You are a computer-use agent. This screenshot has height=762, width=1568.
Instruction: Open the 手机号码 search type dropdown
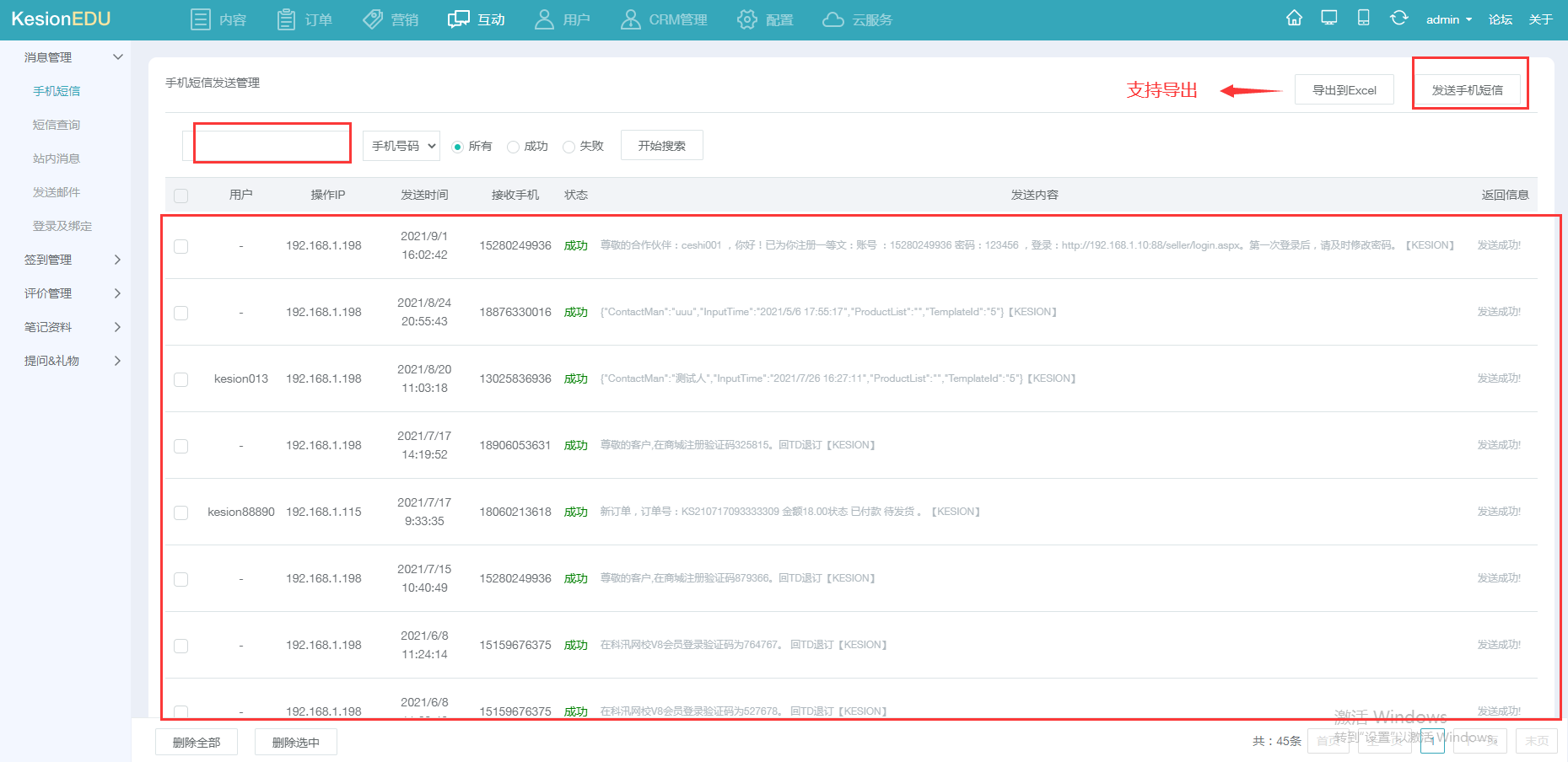pyautogui.click(x=401, y=146)
